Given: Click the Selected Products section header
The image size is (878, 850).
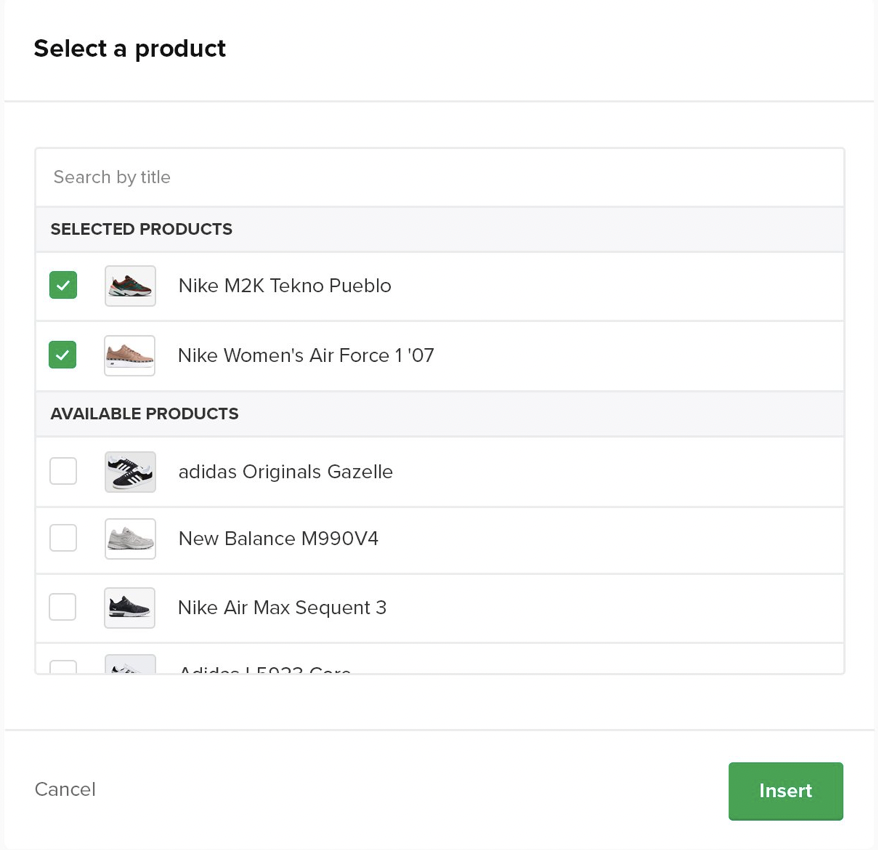Looking at the screenshot, I should (141, 229).
